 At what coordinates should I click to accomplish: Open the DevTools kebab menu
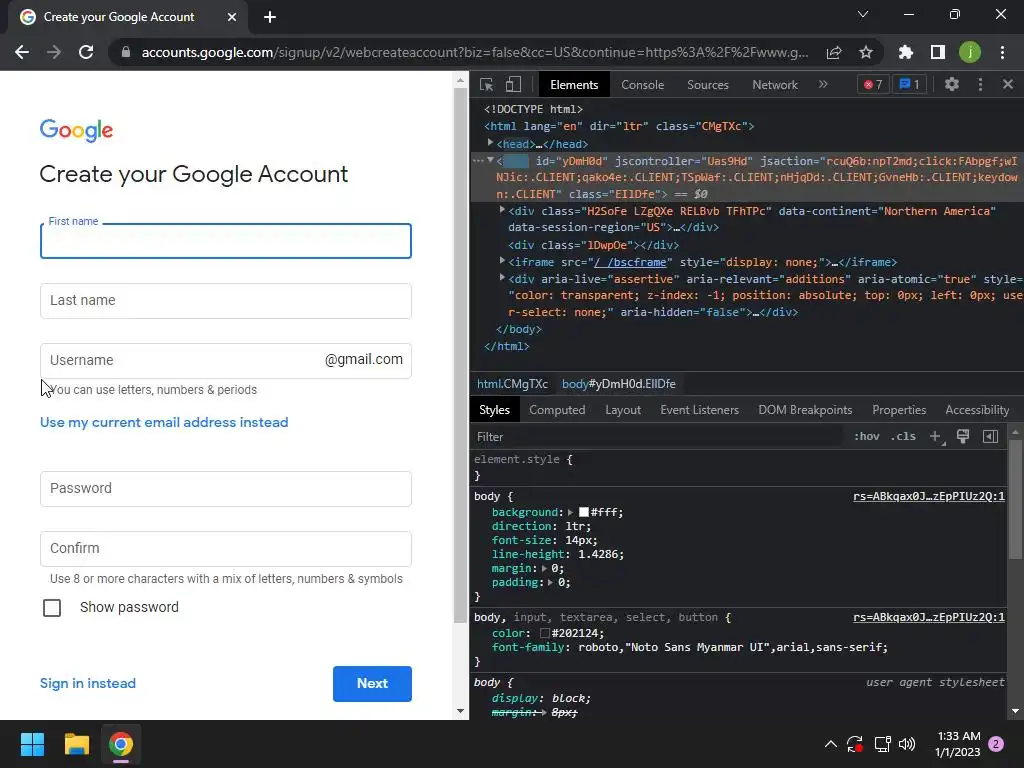[x=980, y=84]
